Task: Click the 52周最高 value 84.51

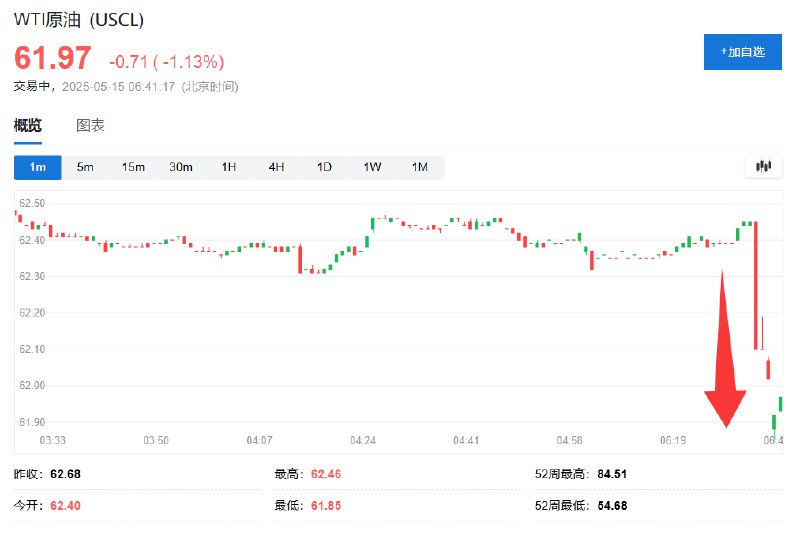Action: (x=612, y=474)
